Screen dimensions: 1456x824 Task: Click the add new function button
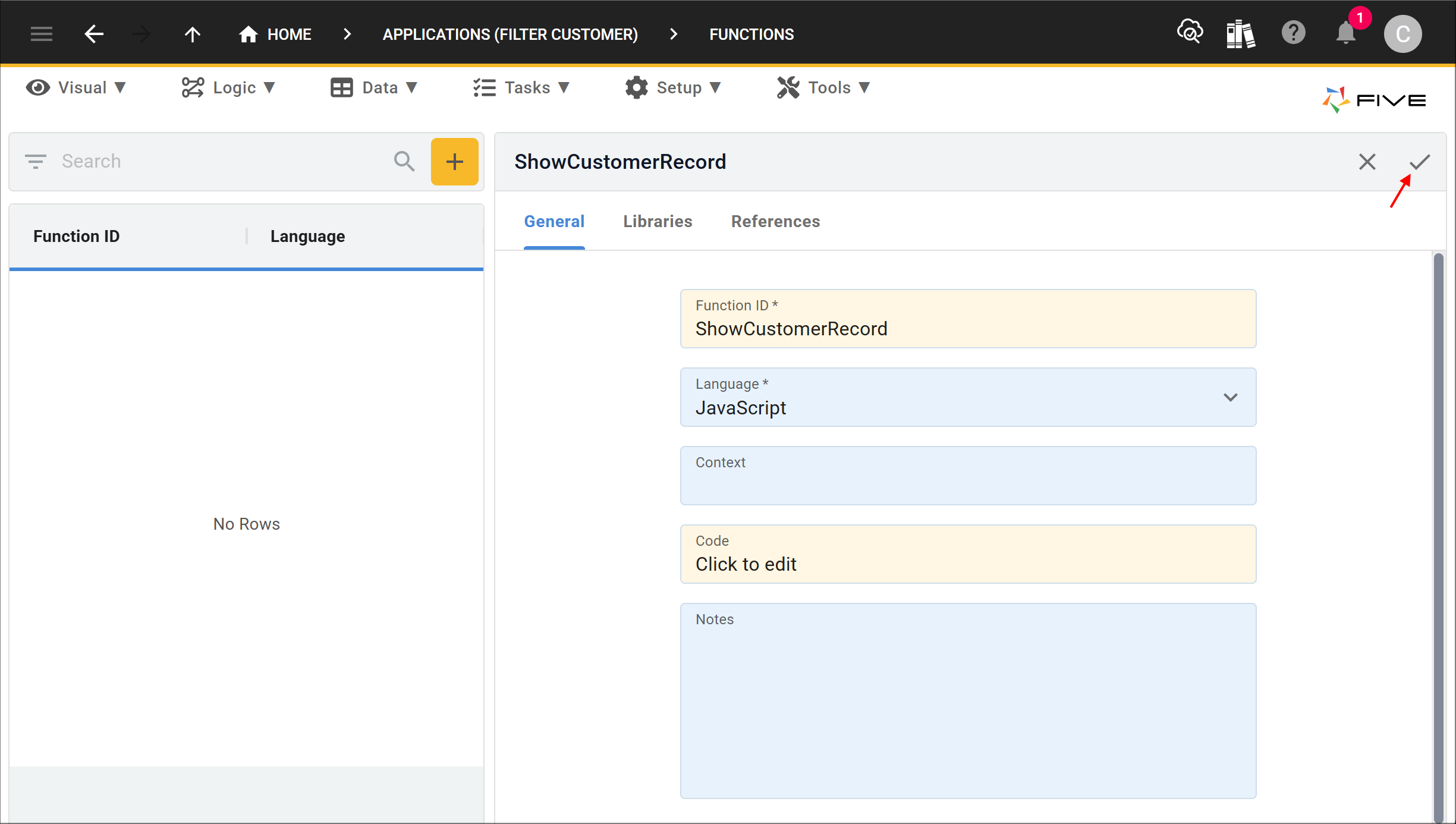(x=452, y=161)
